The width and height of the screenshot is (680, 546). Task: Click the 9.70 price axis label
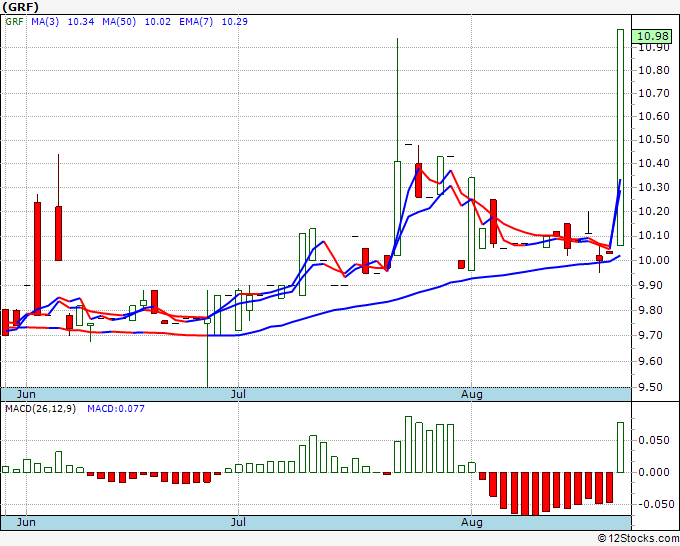651,335
